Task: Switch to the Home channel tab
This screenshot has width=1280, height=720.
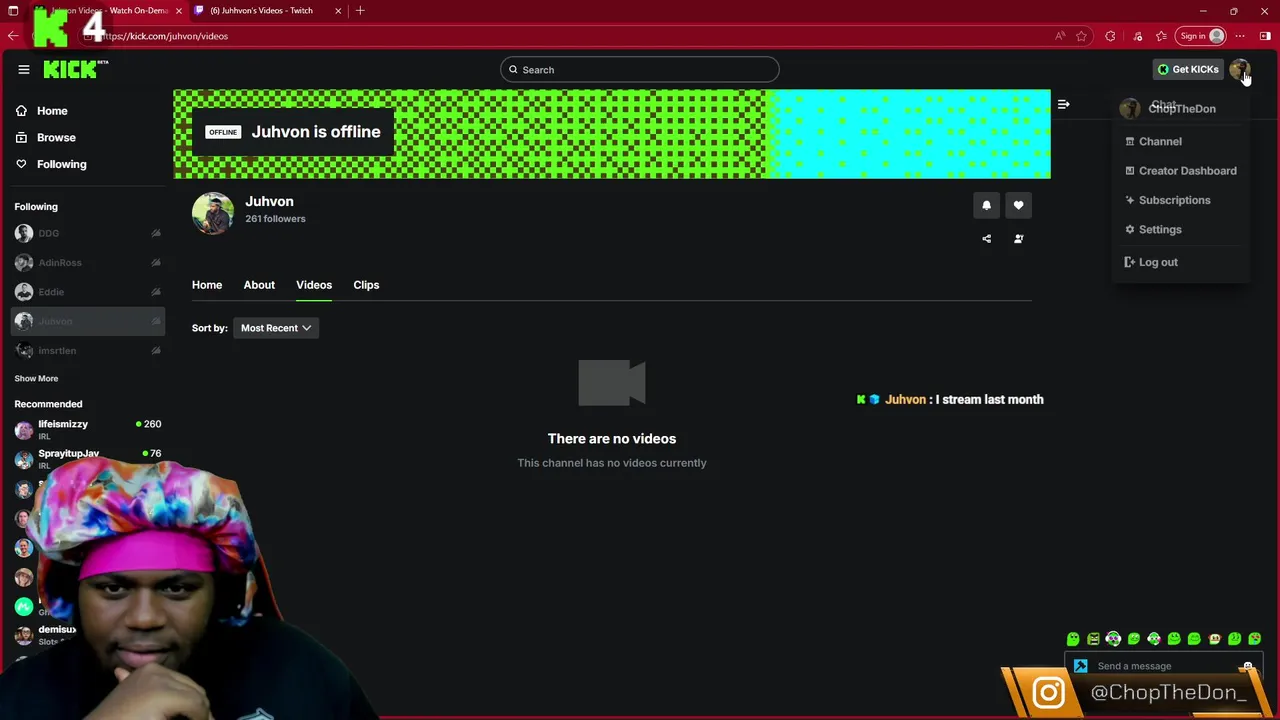Action: click(207, 285)
